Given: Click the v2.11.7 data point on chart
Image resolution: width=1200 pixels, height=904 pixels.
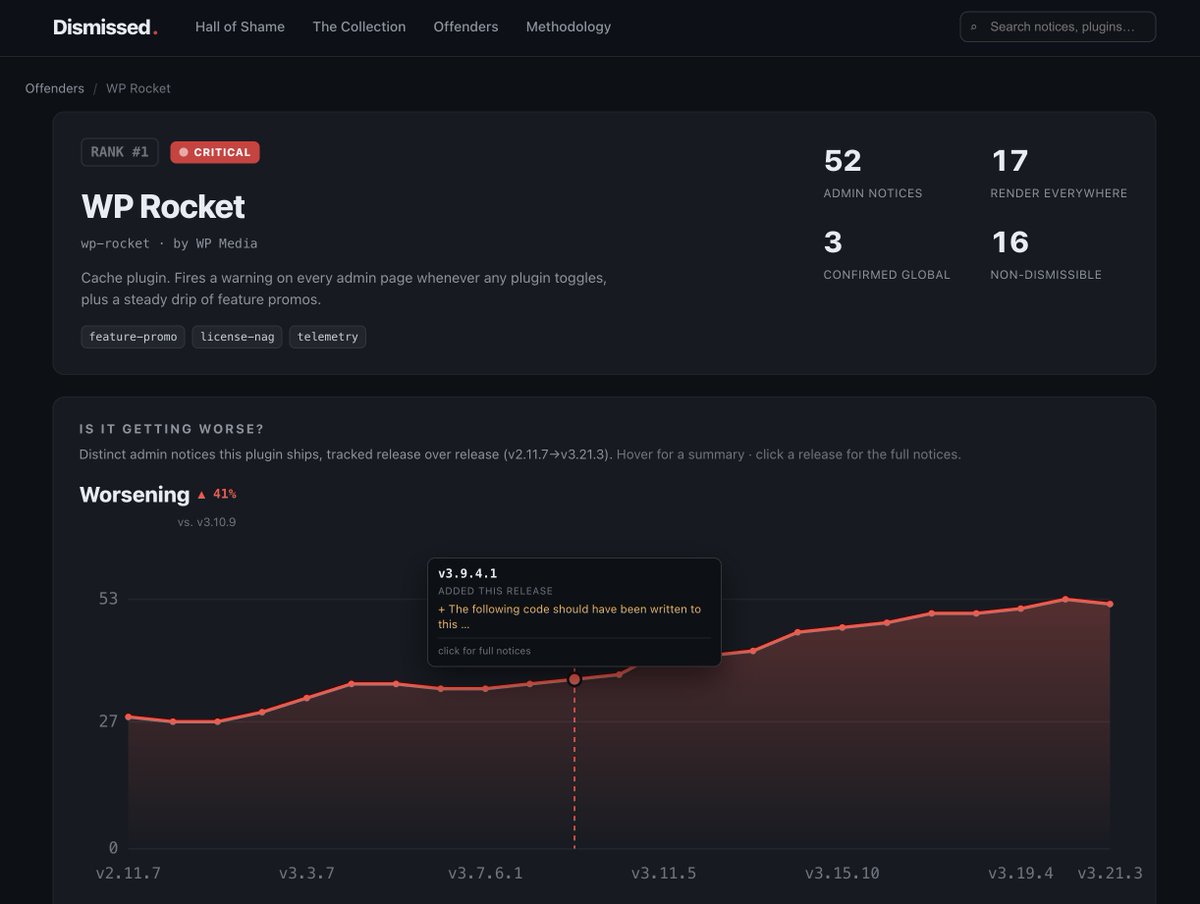Looking at the screenshot, I should pos(128,717).
